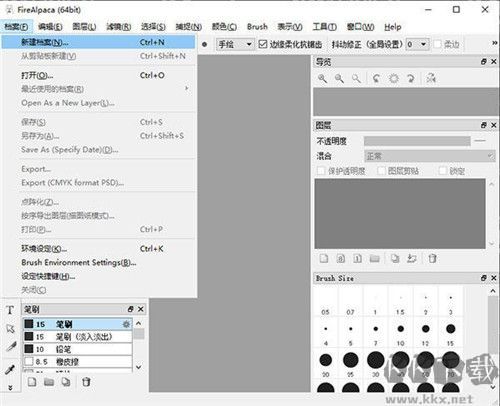Expand the 最近使用的档案 submenu arrow
Image resolution: width=500 pixels, height=406 pixels.
(x=187, y=88)
